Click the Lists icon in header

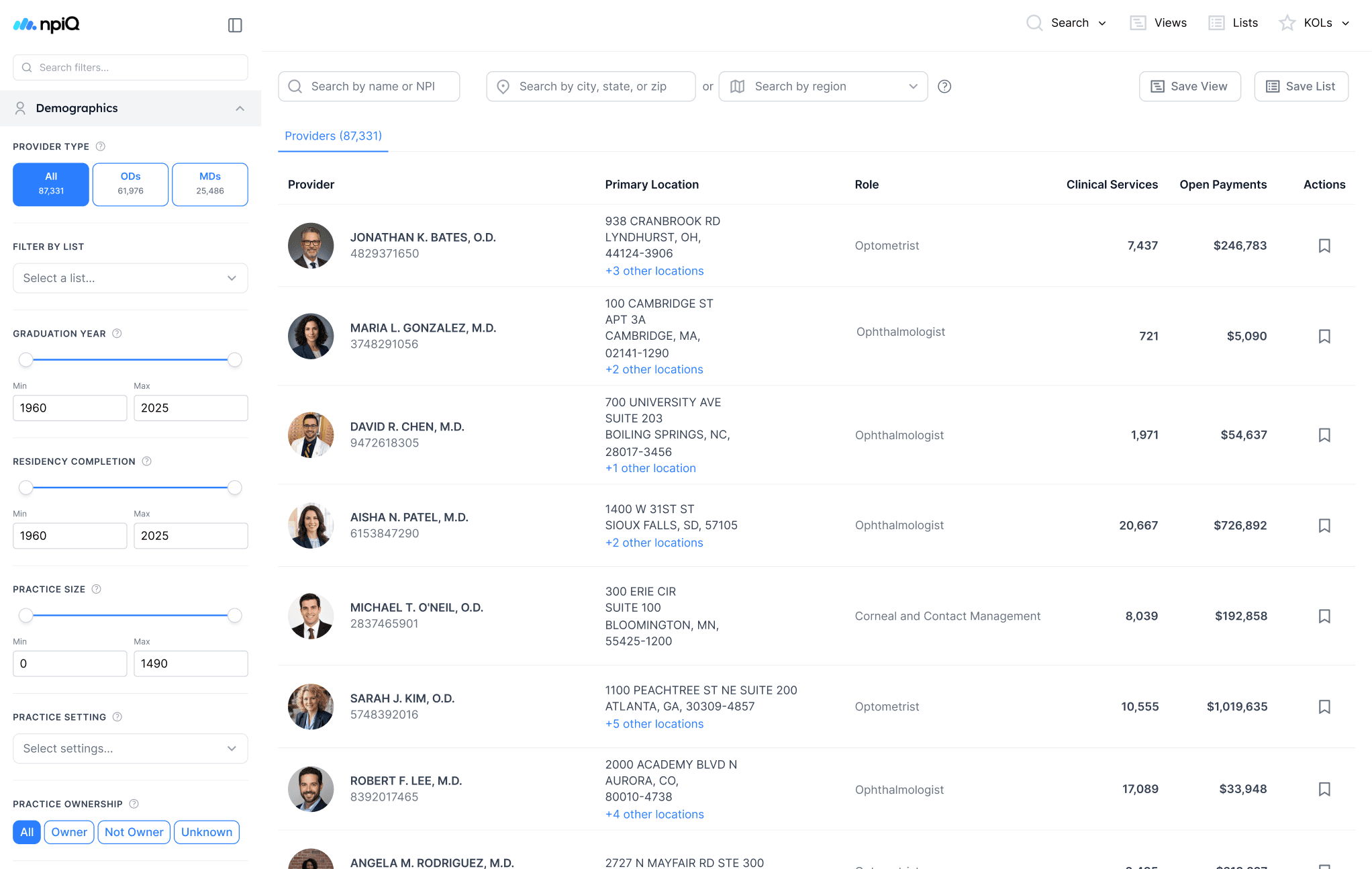(x=1216, y=23)
